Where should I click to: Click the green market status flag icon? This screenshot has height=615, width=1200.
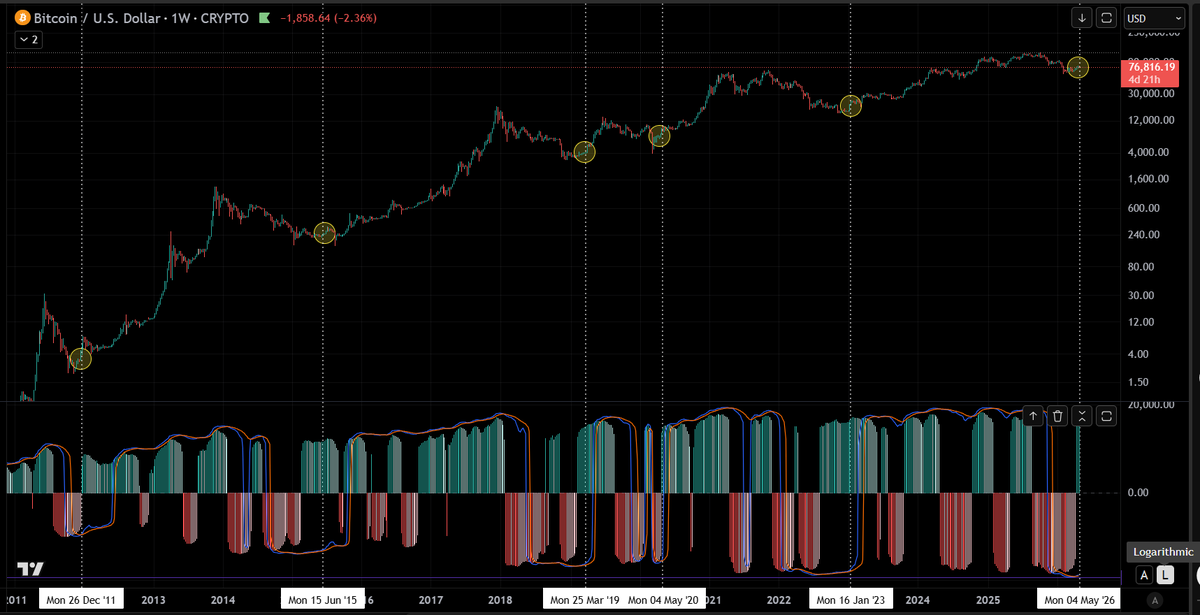pyautogui.click(x=264, y=18)
